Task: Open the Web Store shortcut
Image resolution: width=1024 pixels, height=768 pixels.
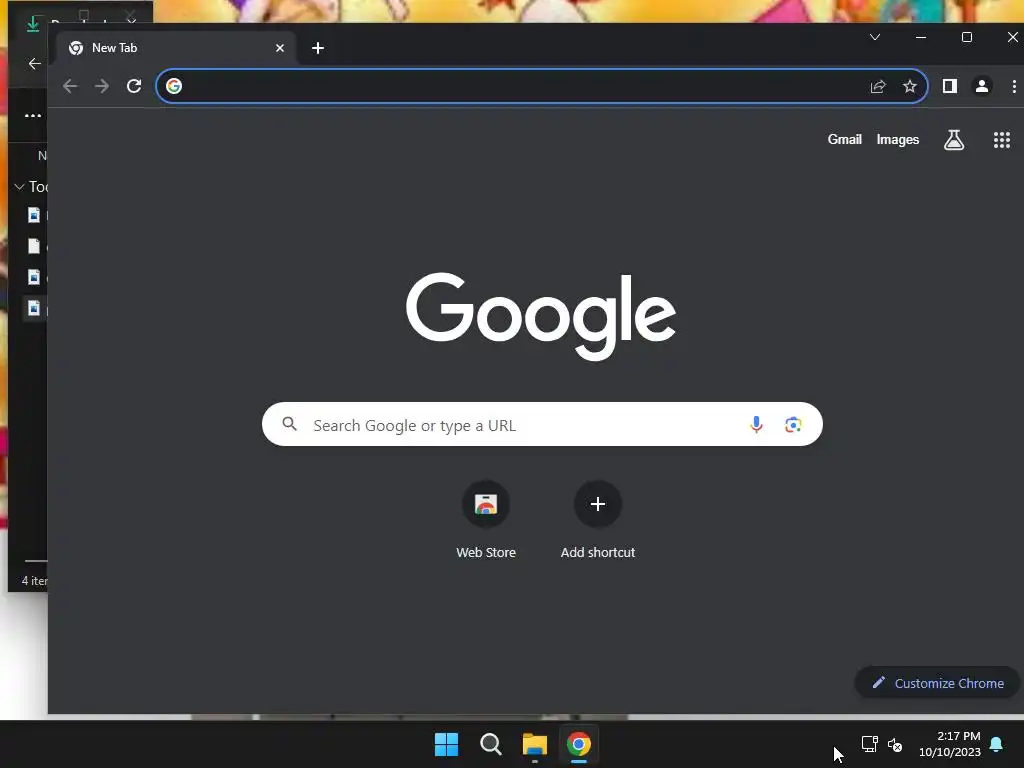Action: (486, 520)
